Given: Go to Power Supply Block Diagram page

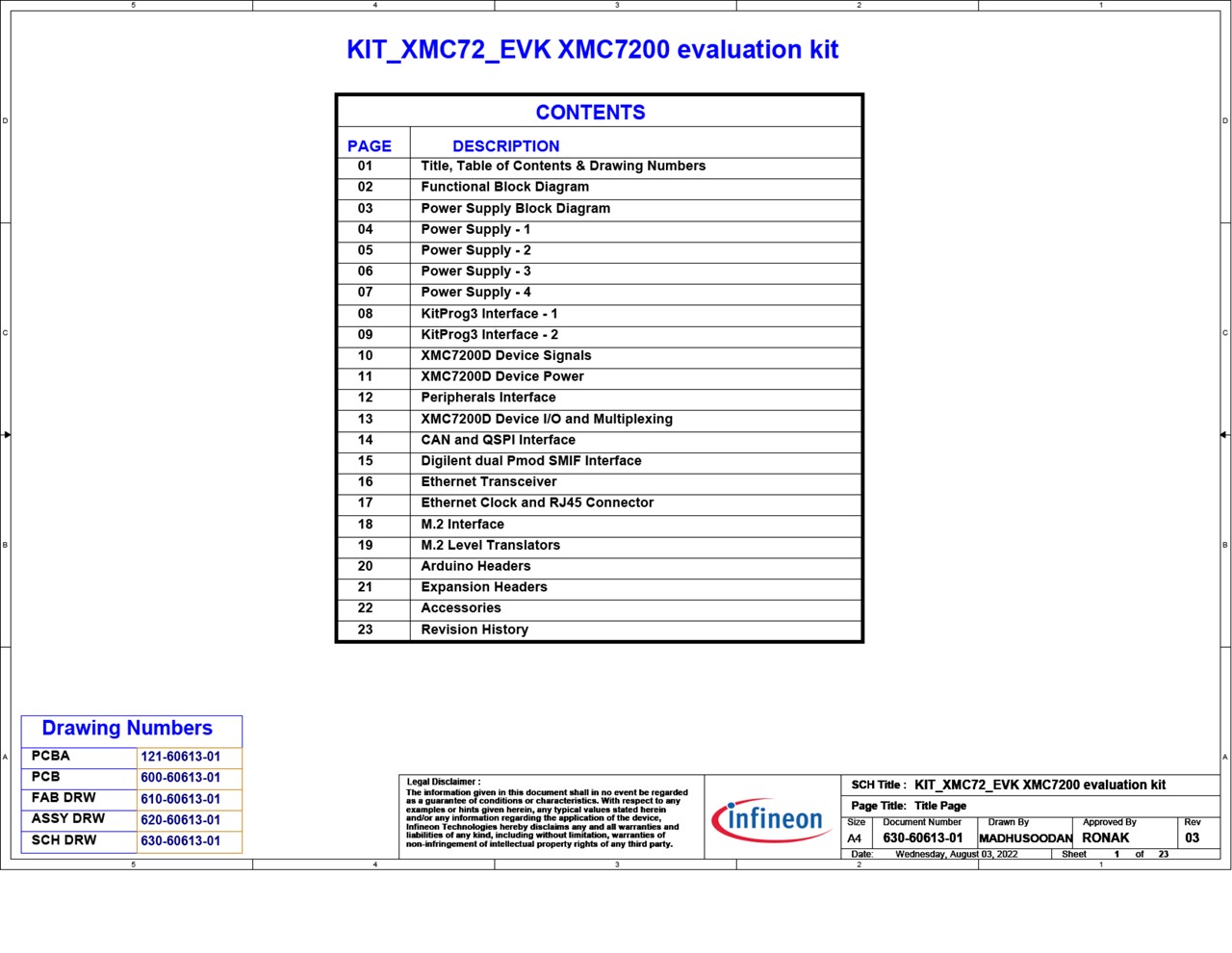Looking at the screenshot, I should [515, 208].
